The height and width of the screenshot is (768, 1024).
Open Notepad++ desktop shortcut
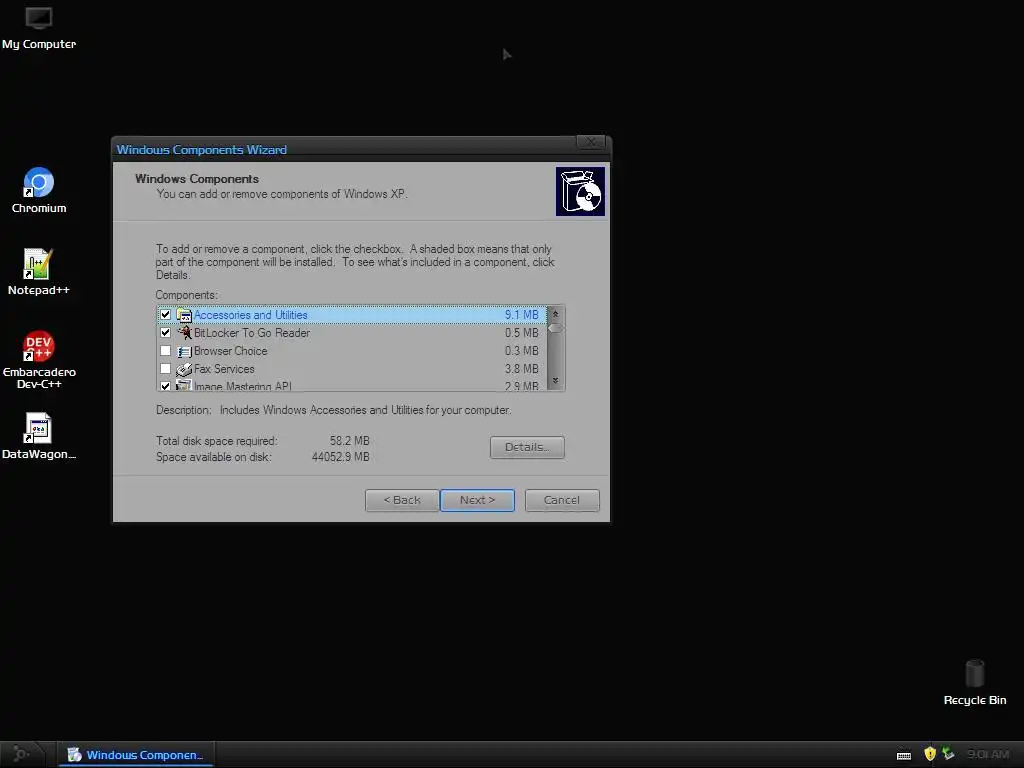39,272
